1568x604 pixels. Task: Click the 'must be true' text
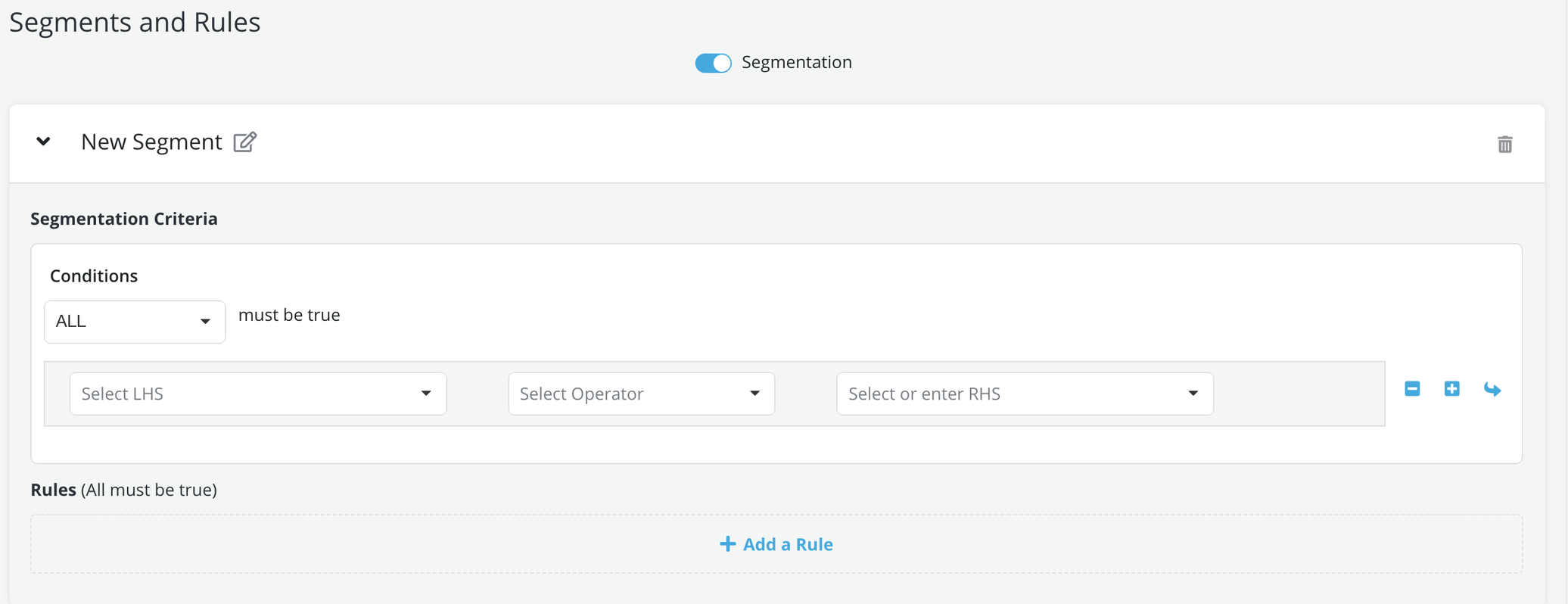coord(289,315)
